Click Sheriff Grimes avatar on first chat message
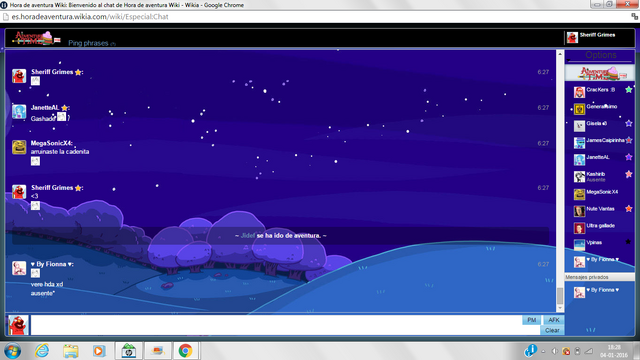 pyautogui.click(x=19, y=76)
